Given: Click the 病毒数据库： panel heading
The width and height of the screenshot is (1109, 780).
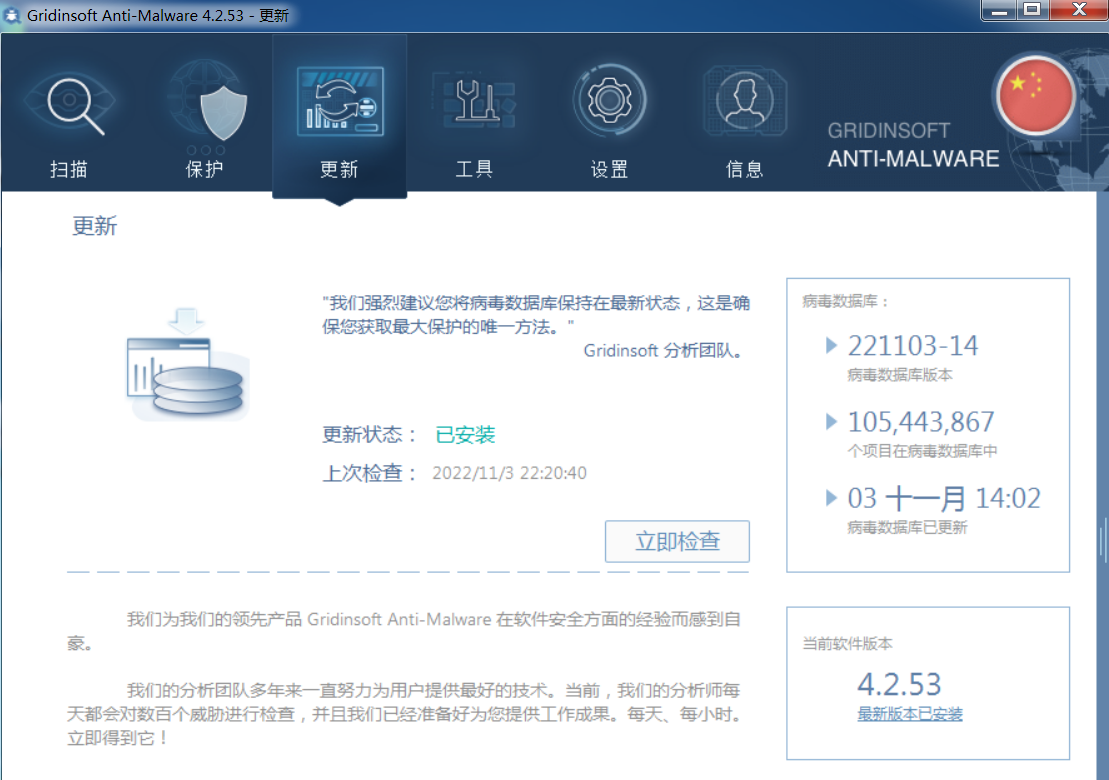Looking at the screenshot, I should 845,301.
